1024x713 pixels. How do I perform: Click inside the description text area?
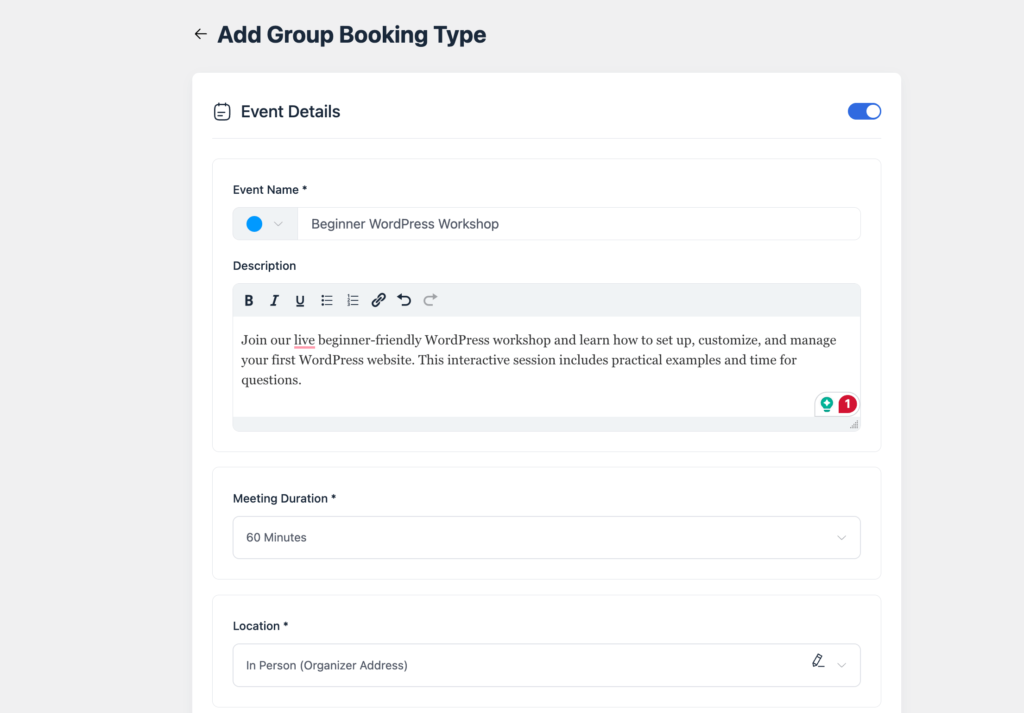coord(546,367)
